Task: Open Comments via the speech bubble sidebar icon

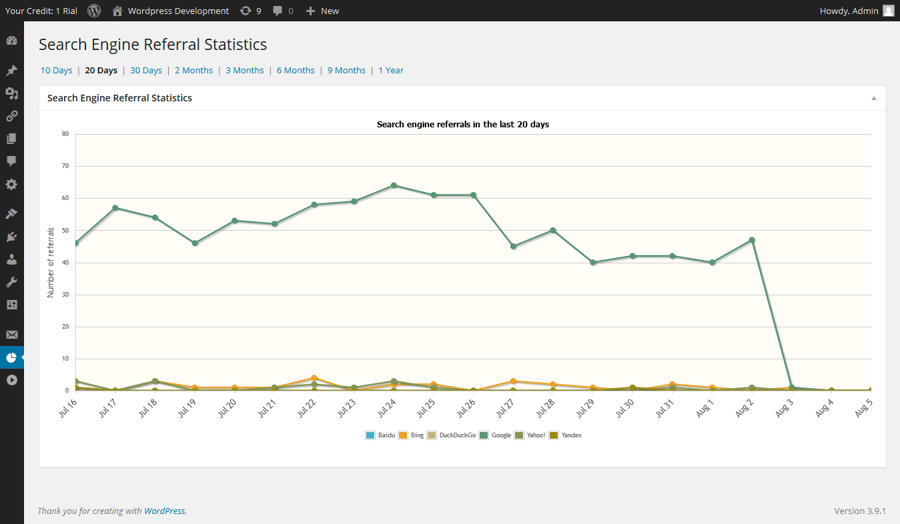Action: pos(11,161)
